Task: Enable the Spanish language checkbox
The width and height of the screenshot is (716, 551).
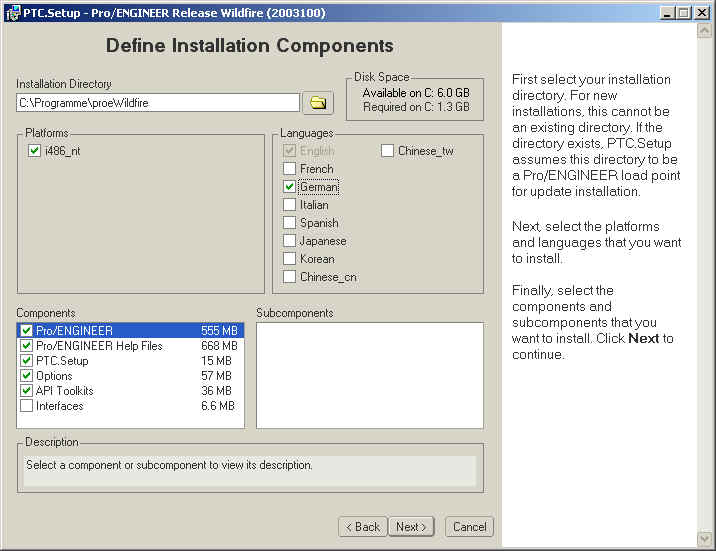Action: (x=290, y=223)
